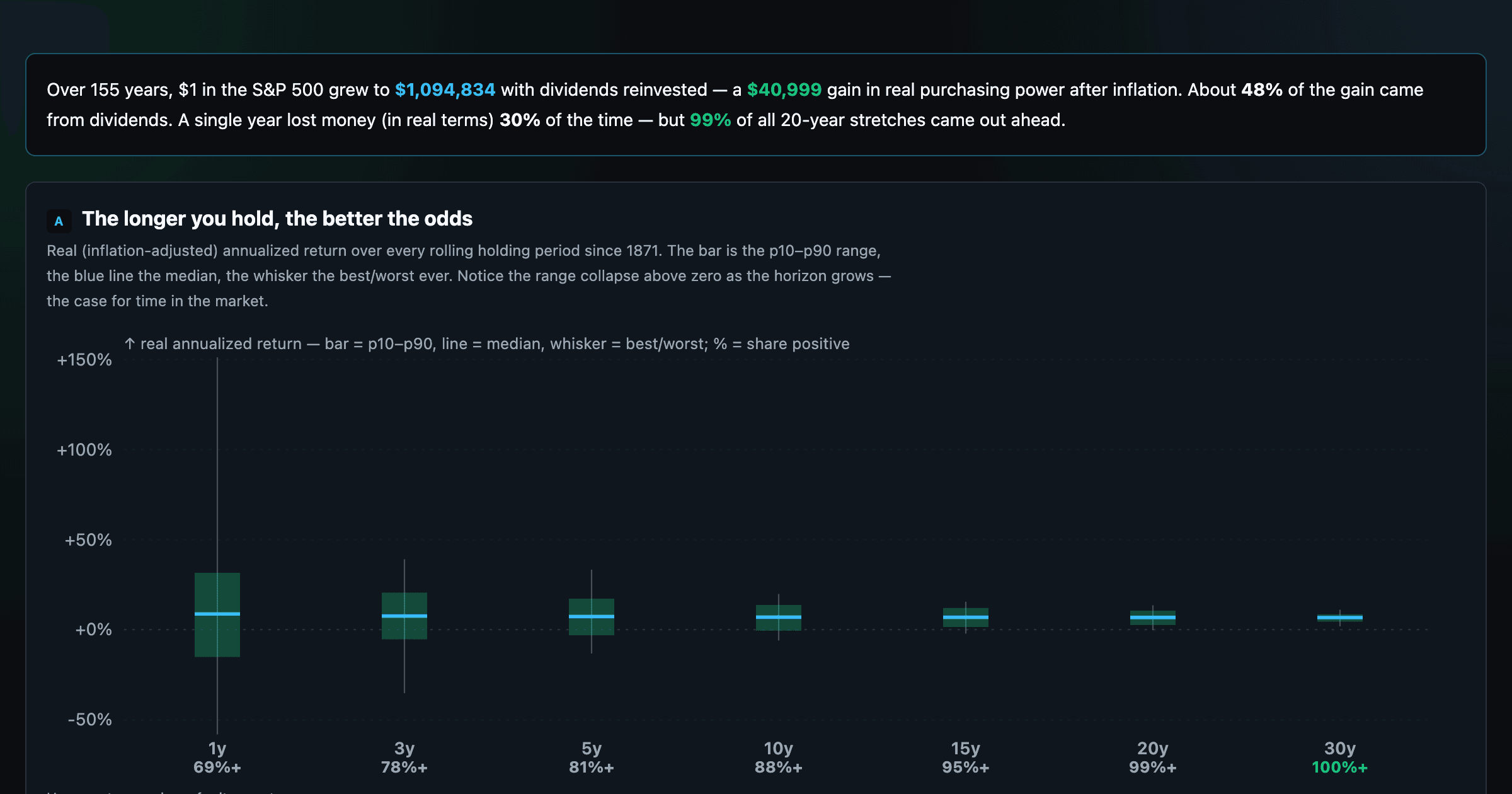Click the 15y range bar
The image size is (1512, 794).
pos(966,617)
